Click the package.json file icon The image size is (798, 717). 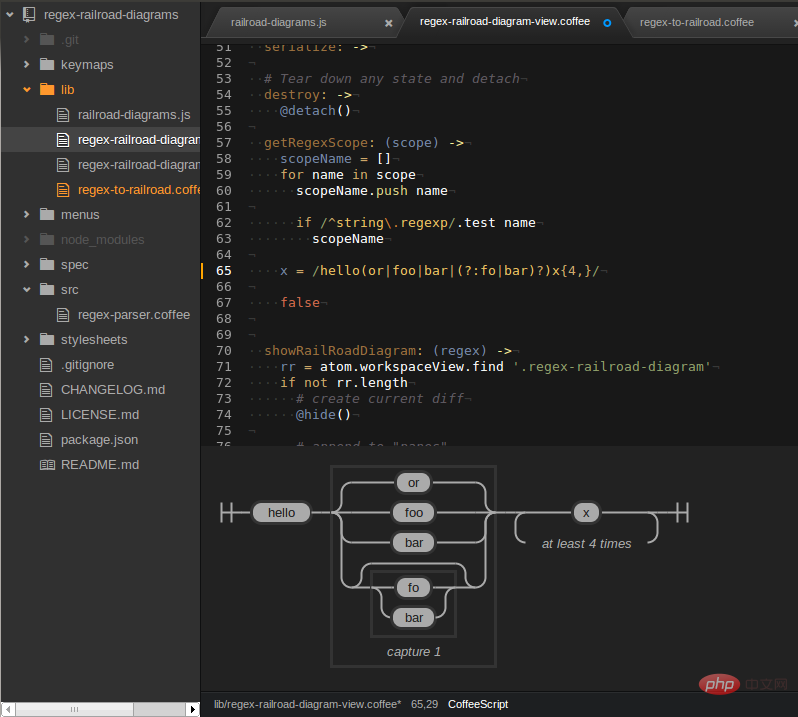coord(46,440)
